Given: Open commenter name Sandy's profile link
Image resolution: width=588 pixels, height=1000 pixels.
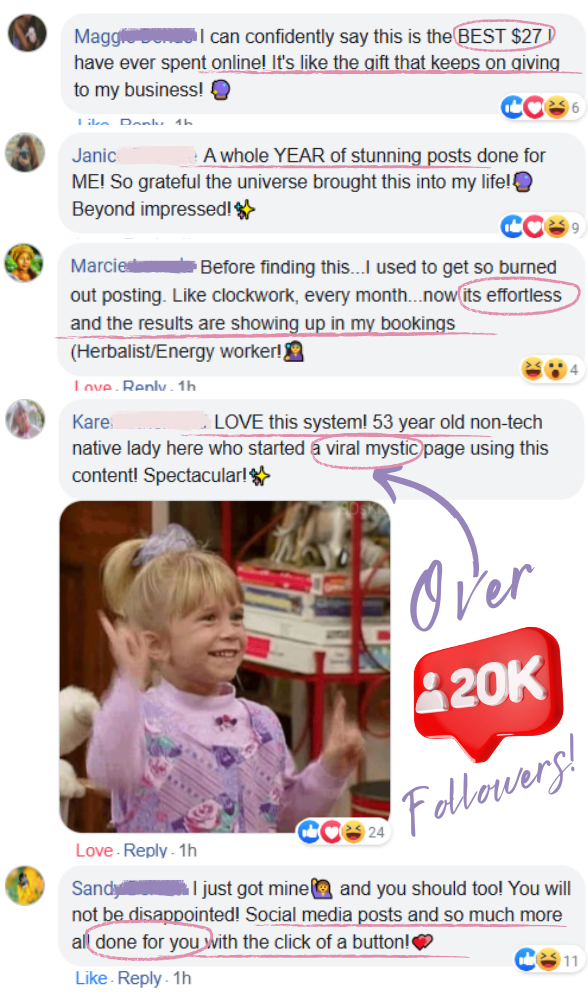Looking at the screenshot, I should (129, 888).
